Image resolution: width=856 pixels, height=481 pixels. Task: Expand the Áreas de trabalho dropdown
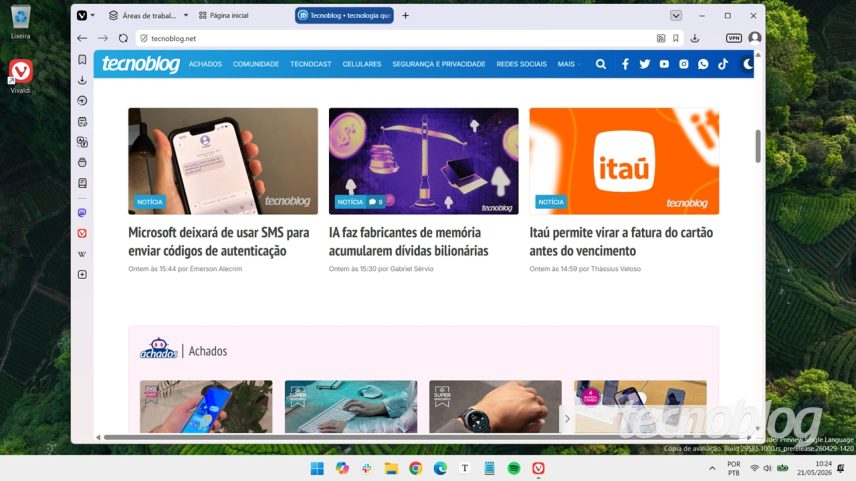186,15
